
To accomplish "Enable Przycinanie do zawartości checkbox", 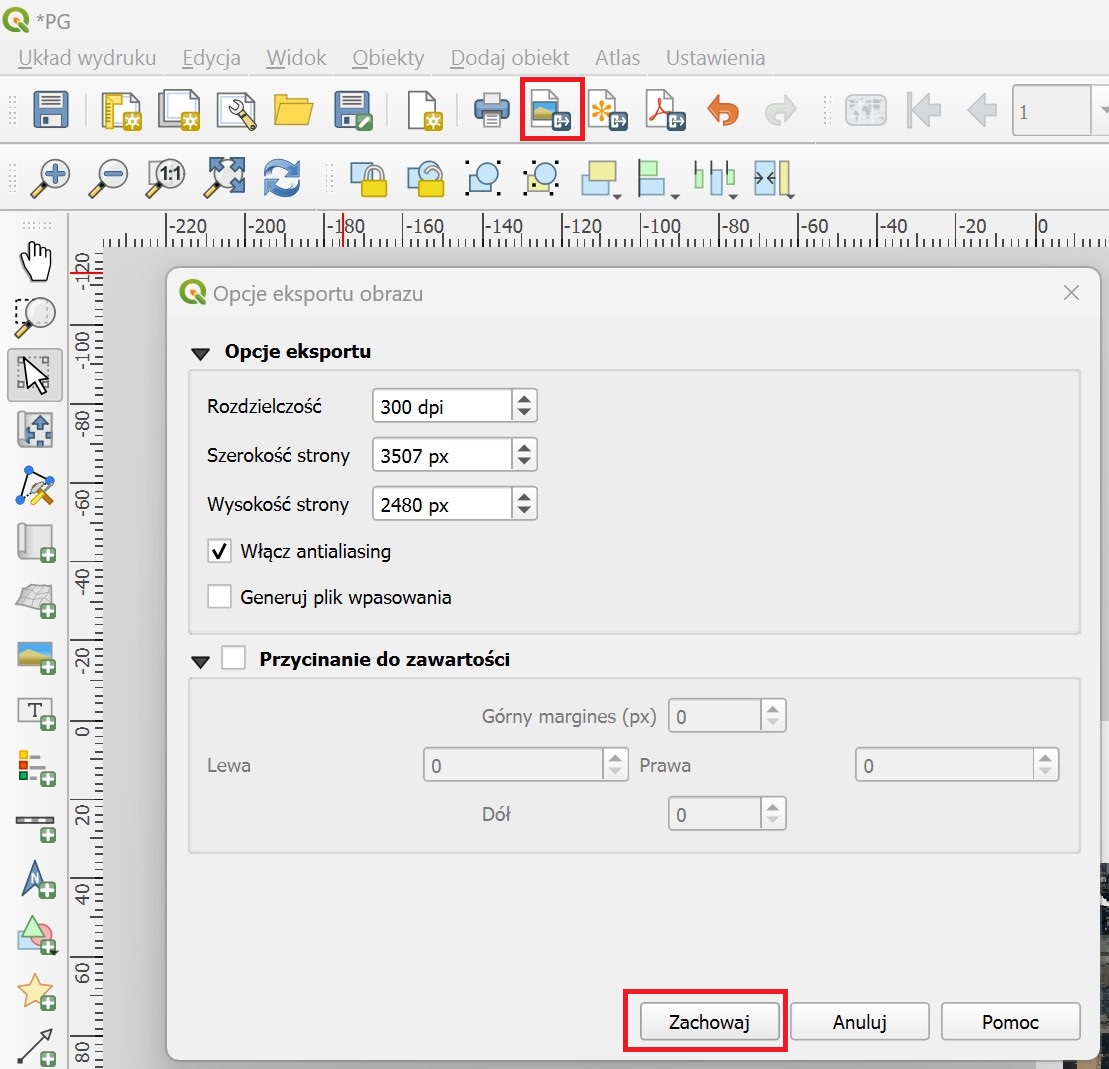I will [x=233, y=658].
